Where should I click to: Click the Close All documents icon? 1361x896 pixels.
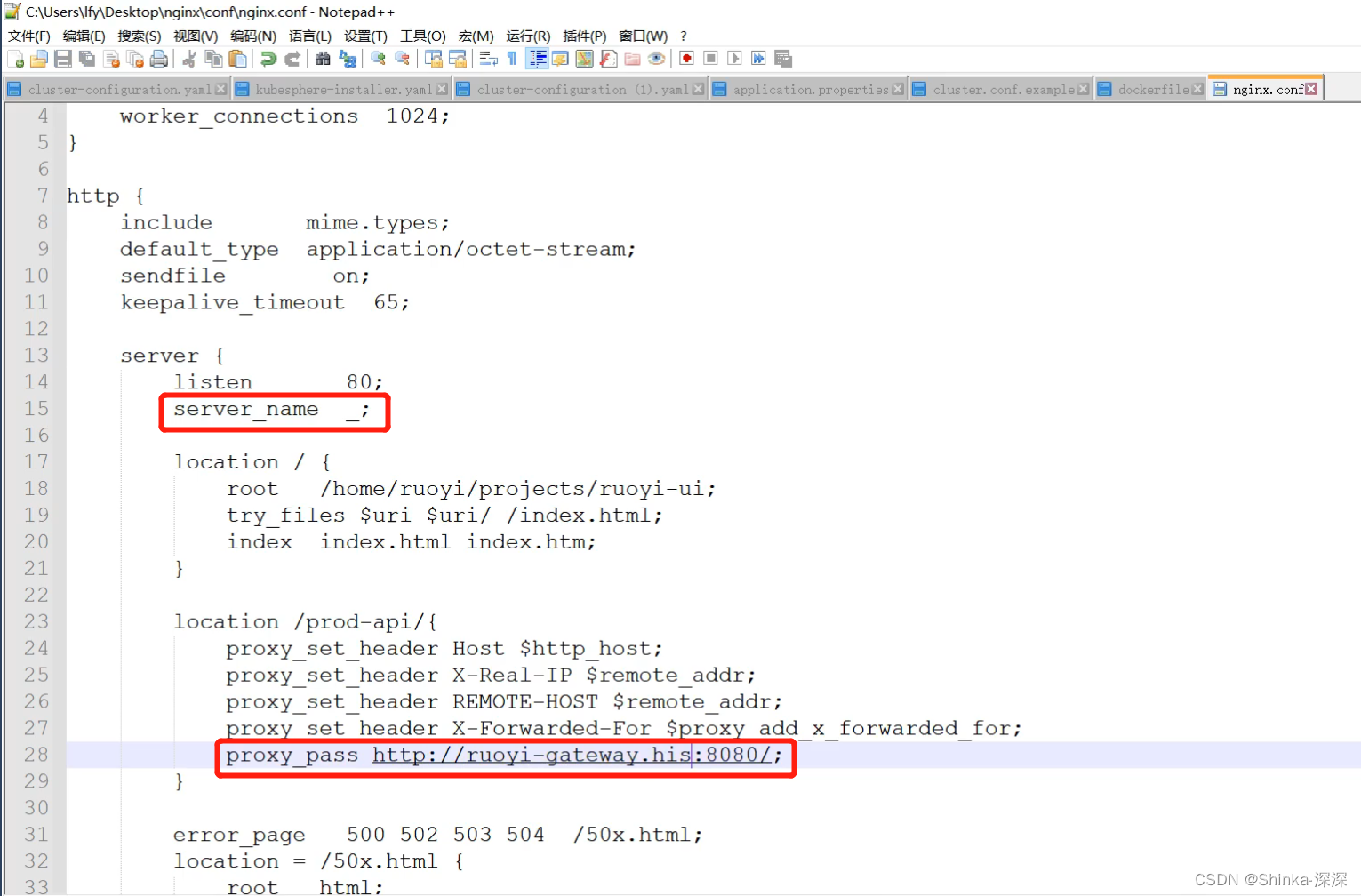(x=135, y=59)
